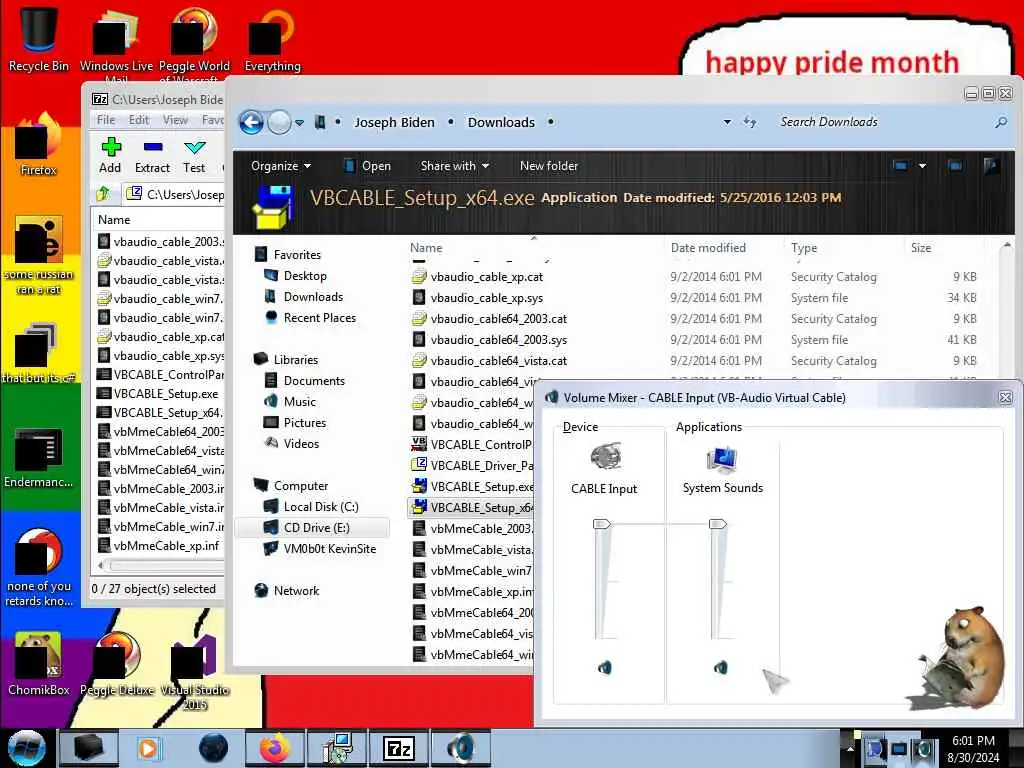Click Joseph Biden in the breadcrumb
Viewport: 1024px width, 768px height.
394,122
